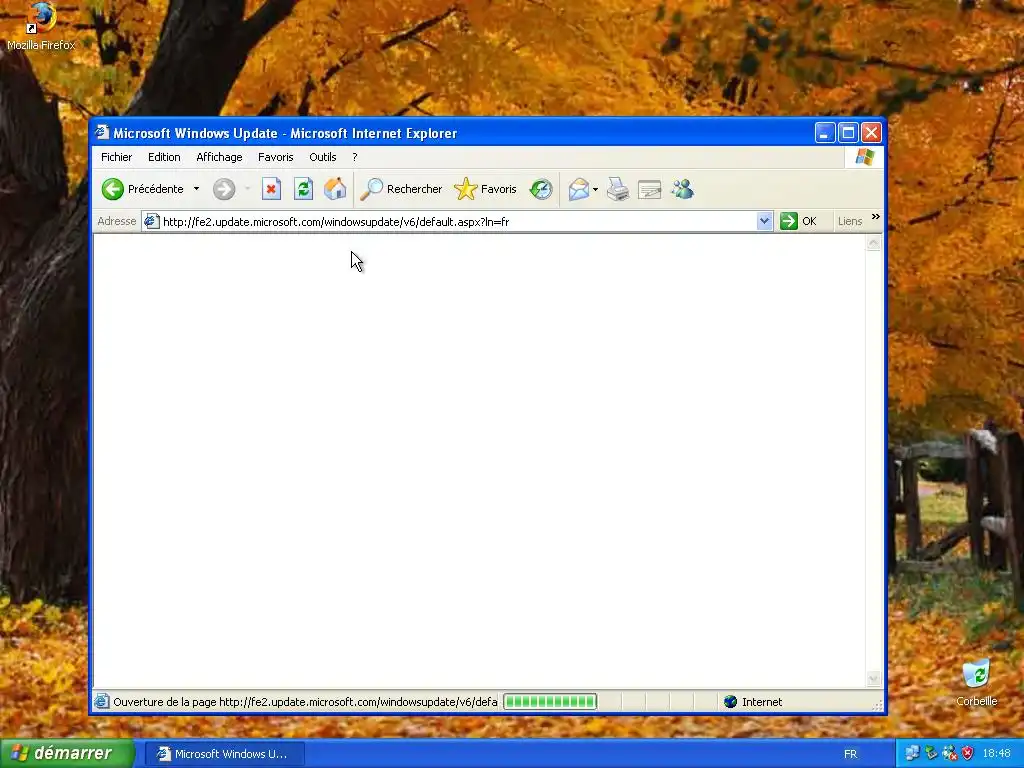Click the IE icon in title bar
Image resolution: width=1024 pixels, height=768 pixels.
pyautogui.click(x=102, y=133)
